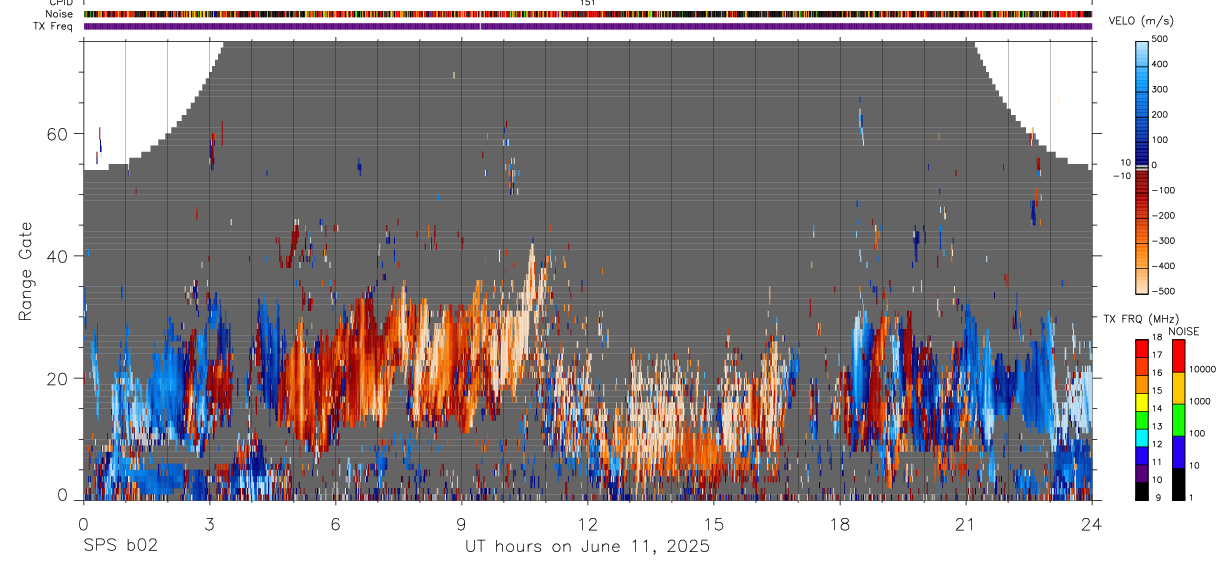
Task: Click the 300 label on the velocity scale
Action: (1160, 89)
